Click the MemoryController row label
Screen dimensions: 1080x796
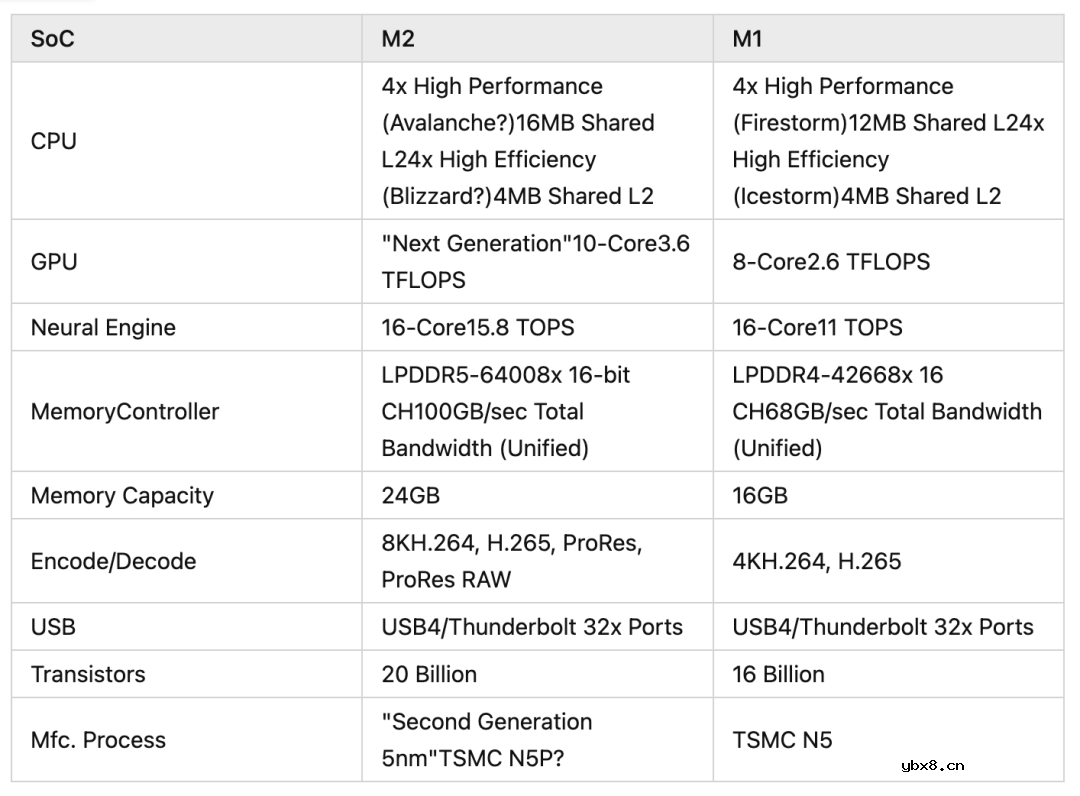pyautogui.click(x=125, y=411)
